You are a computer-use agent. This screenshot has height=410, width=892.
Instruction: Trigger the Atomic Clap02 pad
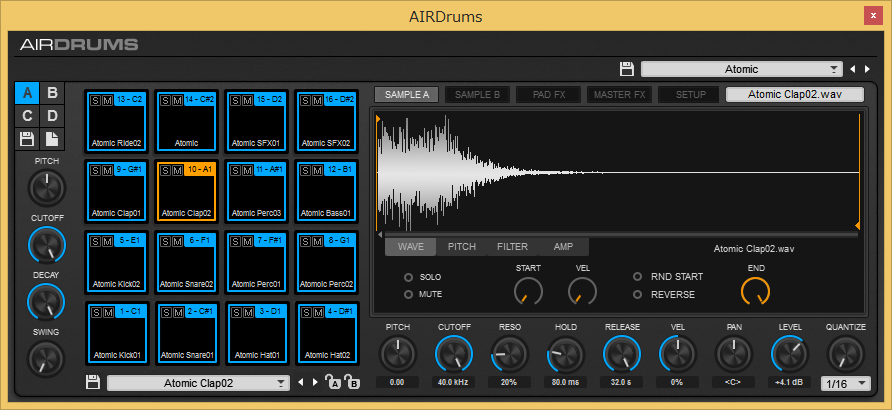(187, 193)
